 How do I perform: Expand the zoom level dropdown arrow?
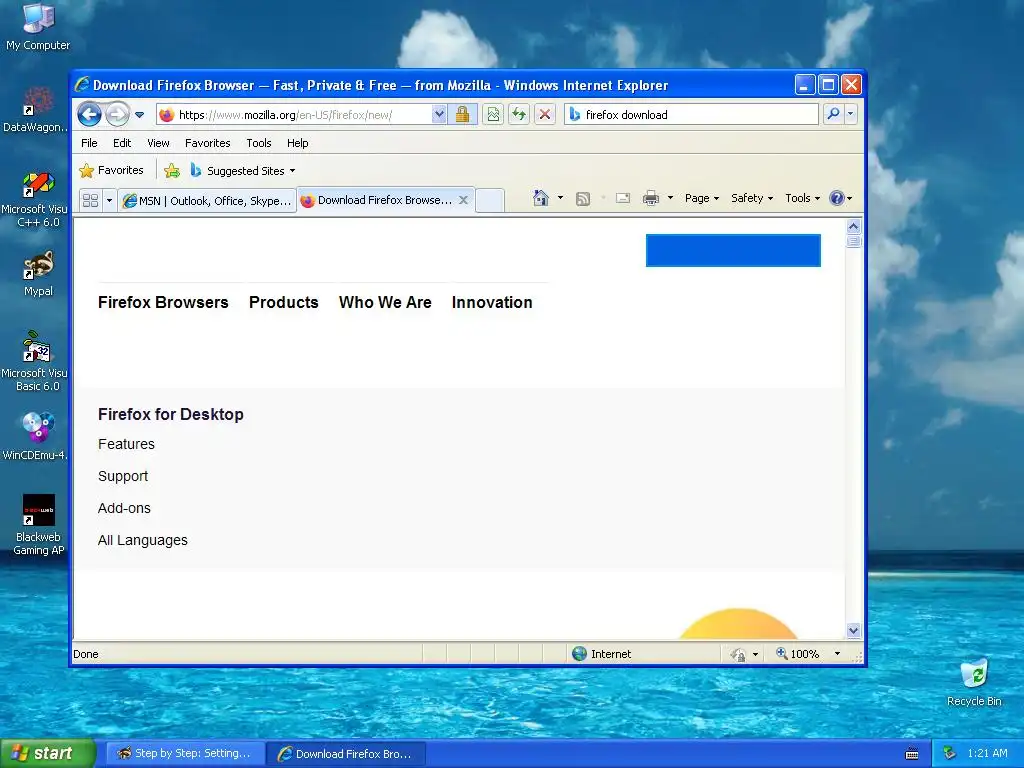point(837,654)
